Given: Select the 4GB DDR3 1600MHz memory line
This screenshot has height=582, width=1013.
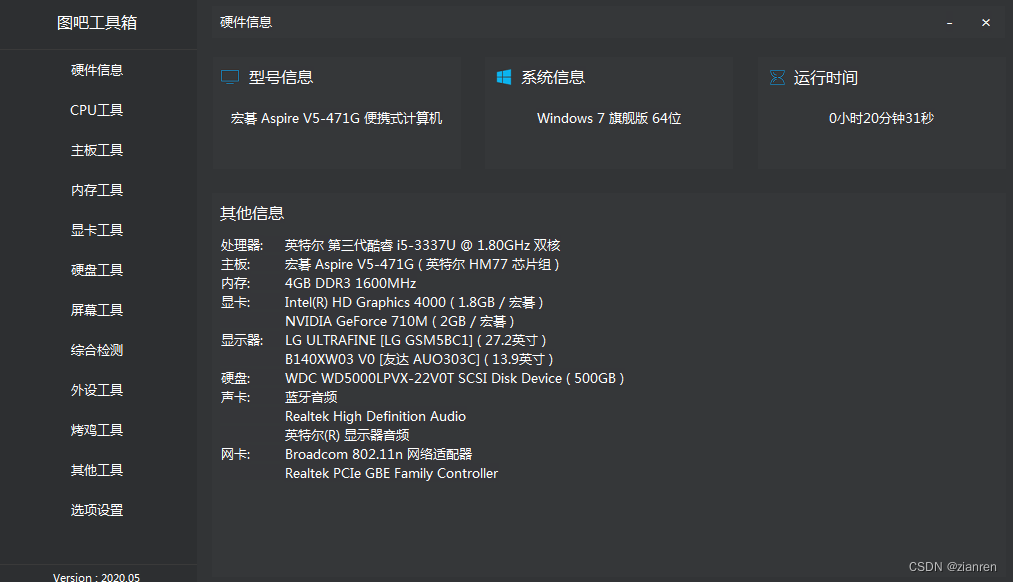Looking at the screenshot, I should (350, 284).
